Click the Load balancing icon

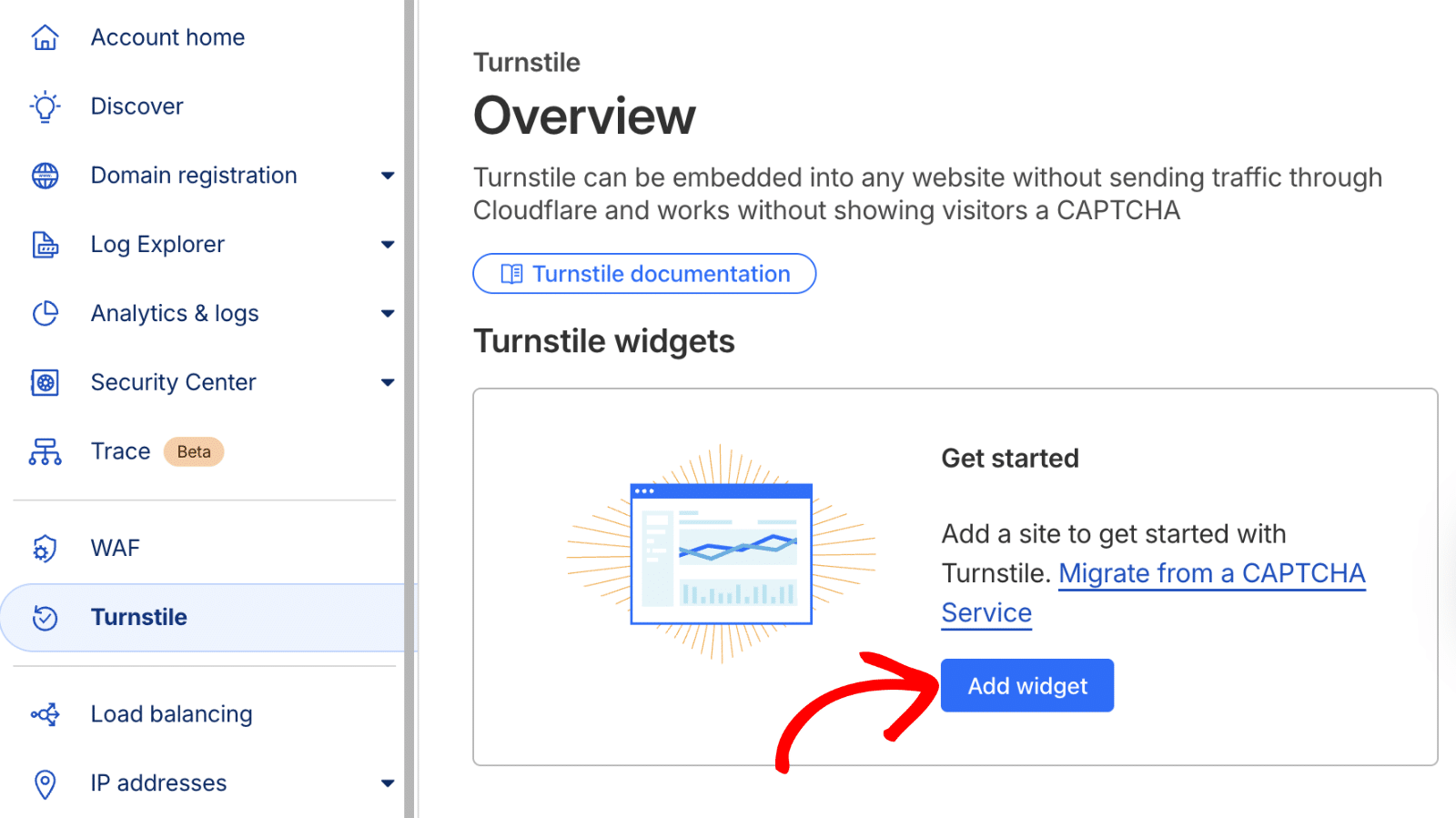click(x=45, y=714)
